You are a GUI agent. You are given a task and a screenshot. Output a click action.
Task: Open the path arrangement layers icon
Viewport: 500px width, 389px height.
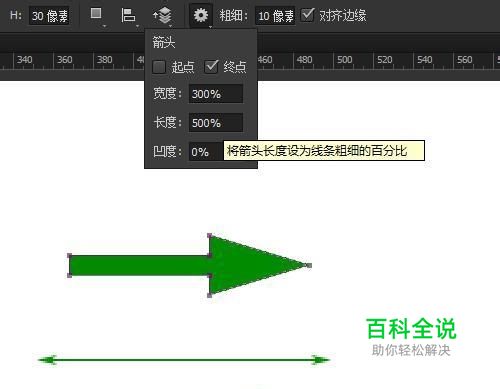(162, 15)
